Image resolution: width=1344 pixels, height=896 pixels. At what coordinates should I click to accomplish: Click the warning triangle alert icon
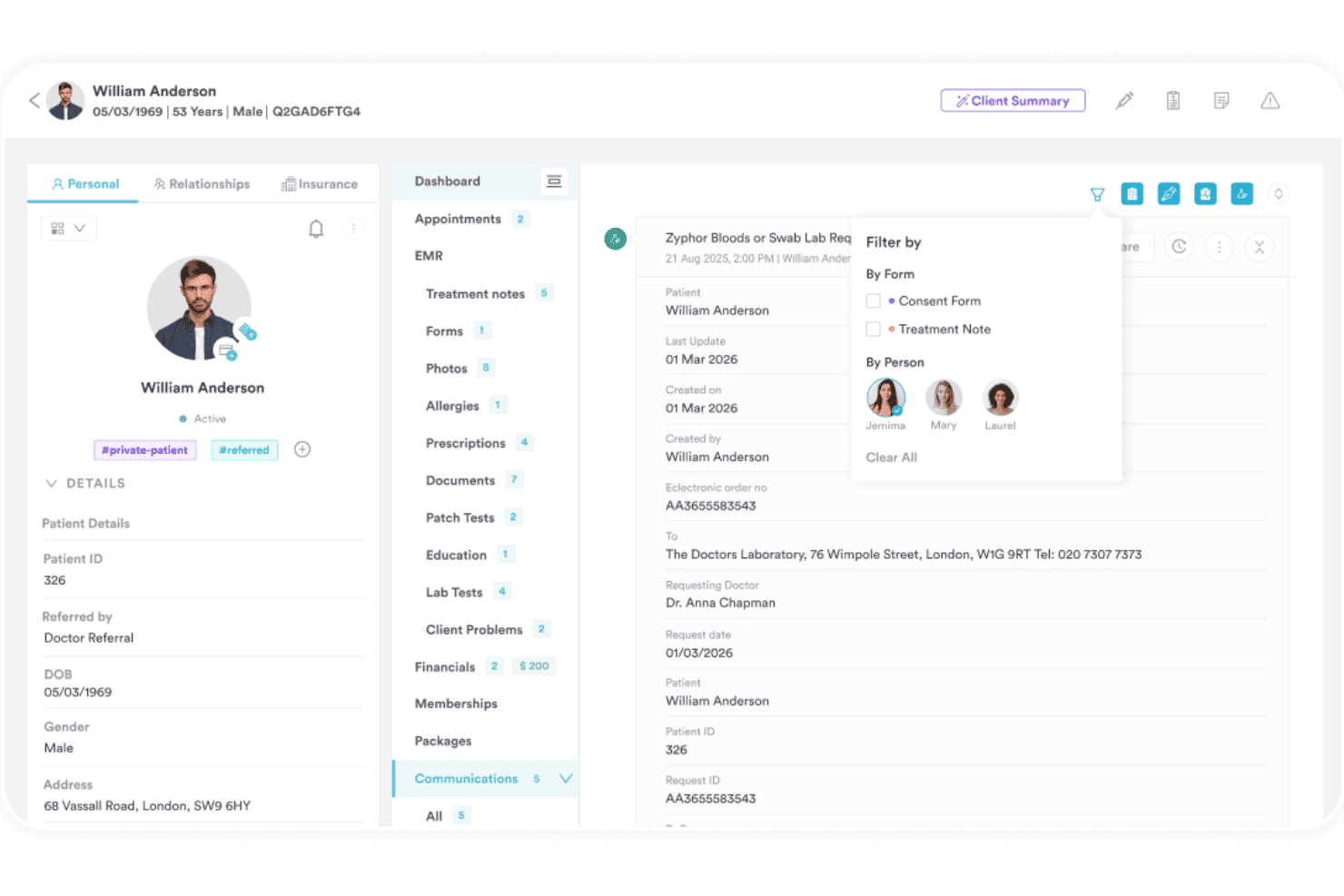pyautogui.click(x=1270, y=101)
